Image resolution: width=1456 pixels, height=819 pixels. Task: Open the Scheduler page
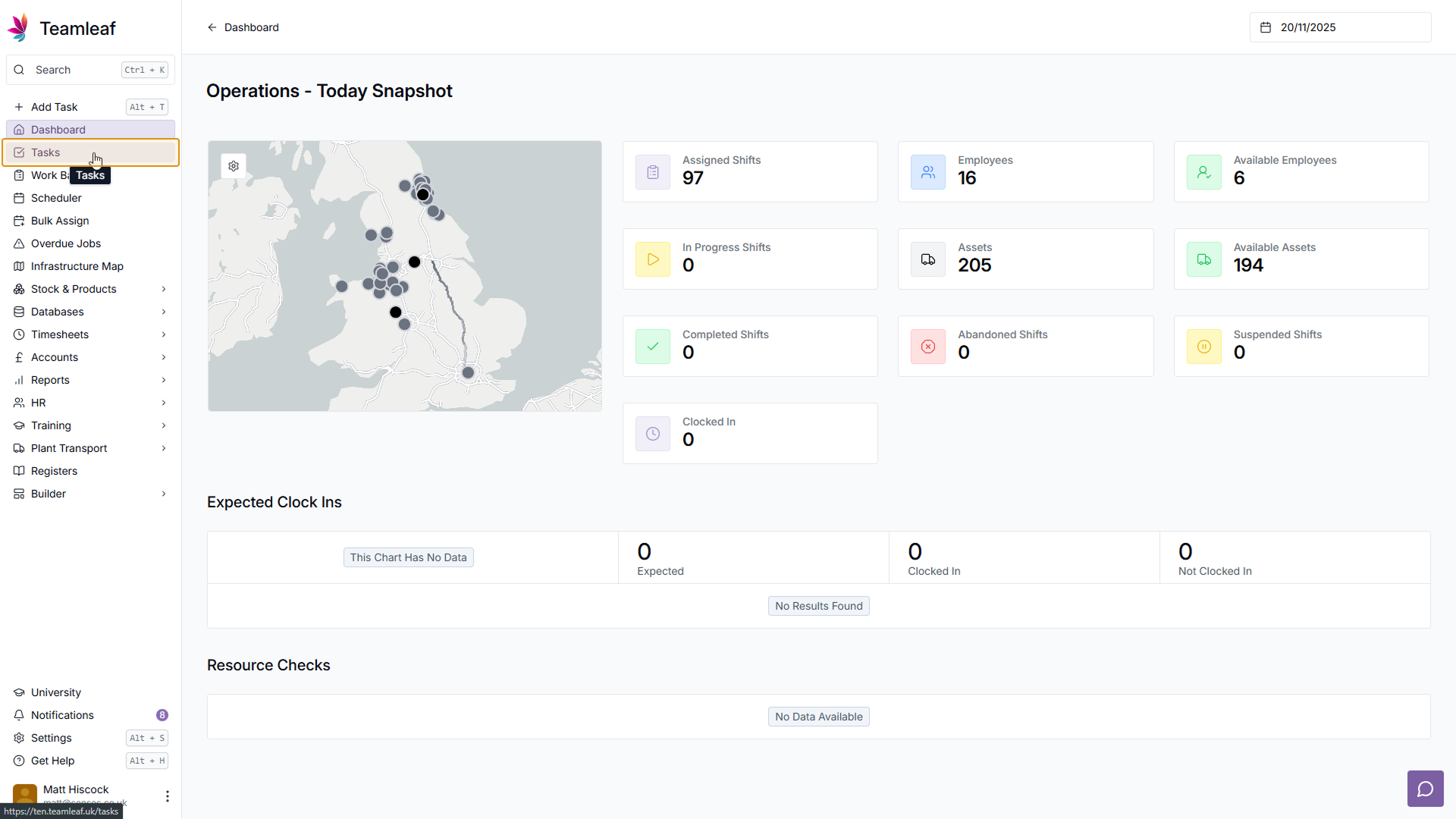56,198
